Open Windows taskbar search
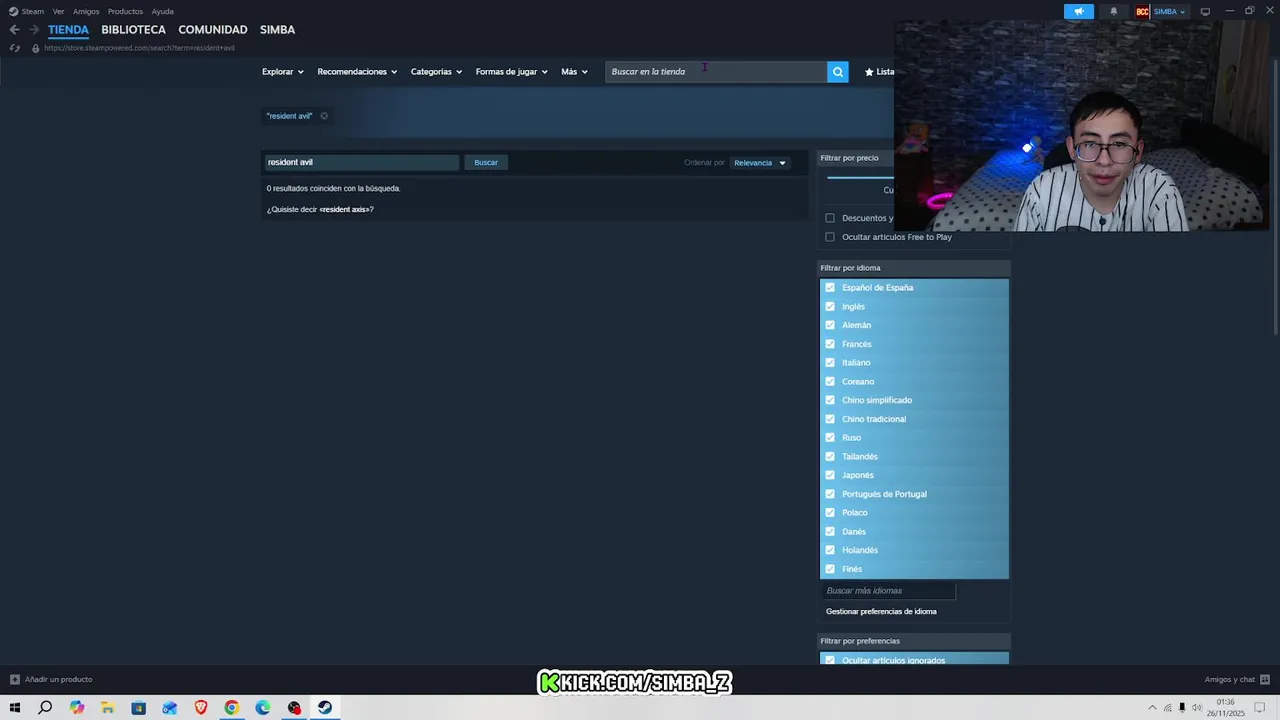 point(45,708)
